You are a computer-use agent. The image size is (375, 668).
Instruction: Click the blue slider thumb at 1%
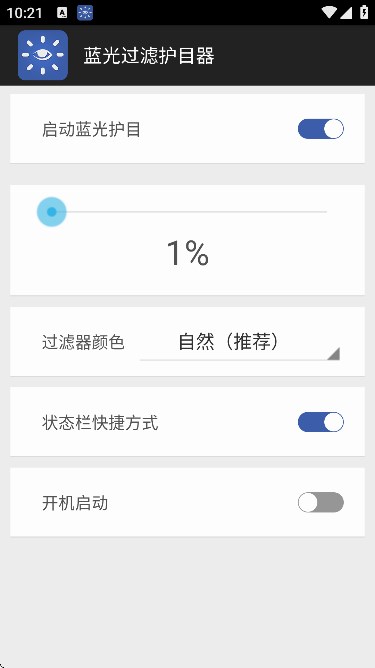tap(52, 212)
